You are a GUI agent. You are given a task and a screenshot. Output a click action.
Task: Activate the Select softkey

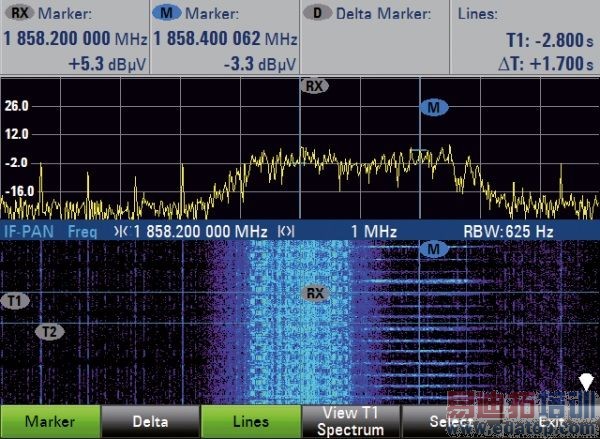tap(451, 422)
